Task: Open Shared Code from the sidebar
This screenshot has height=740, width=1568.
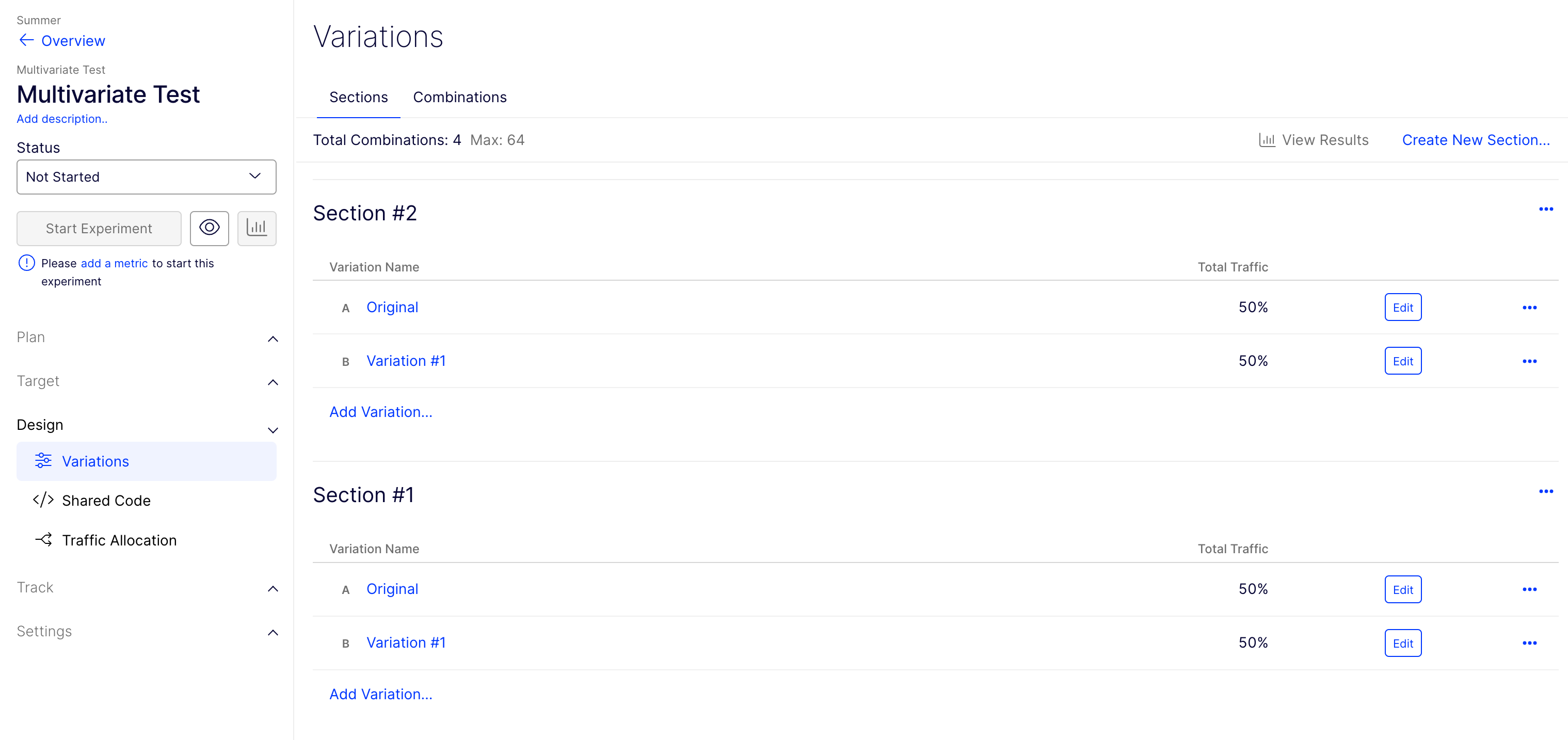Action: (106, 500)
